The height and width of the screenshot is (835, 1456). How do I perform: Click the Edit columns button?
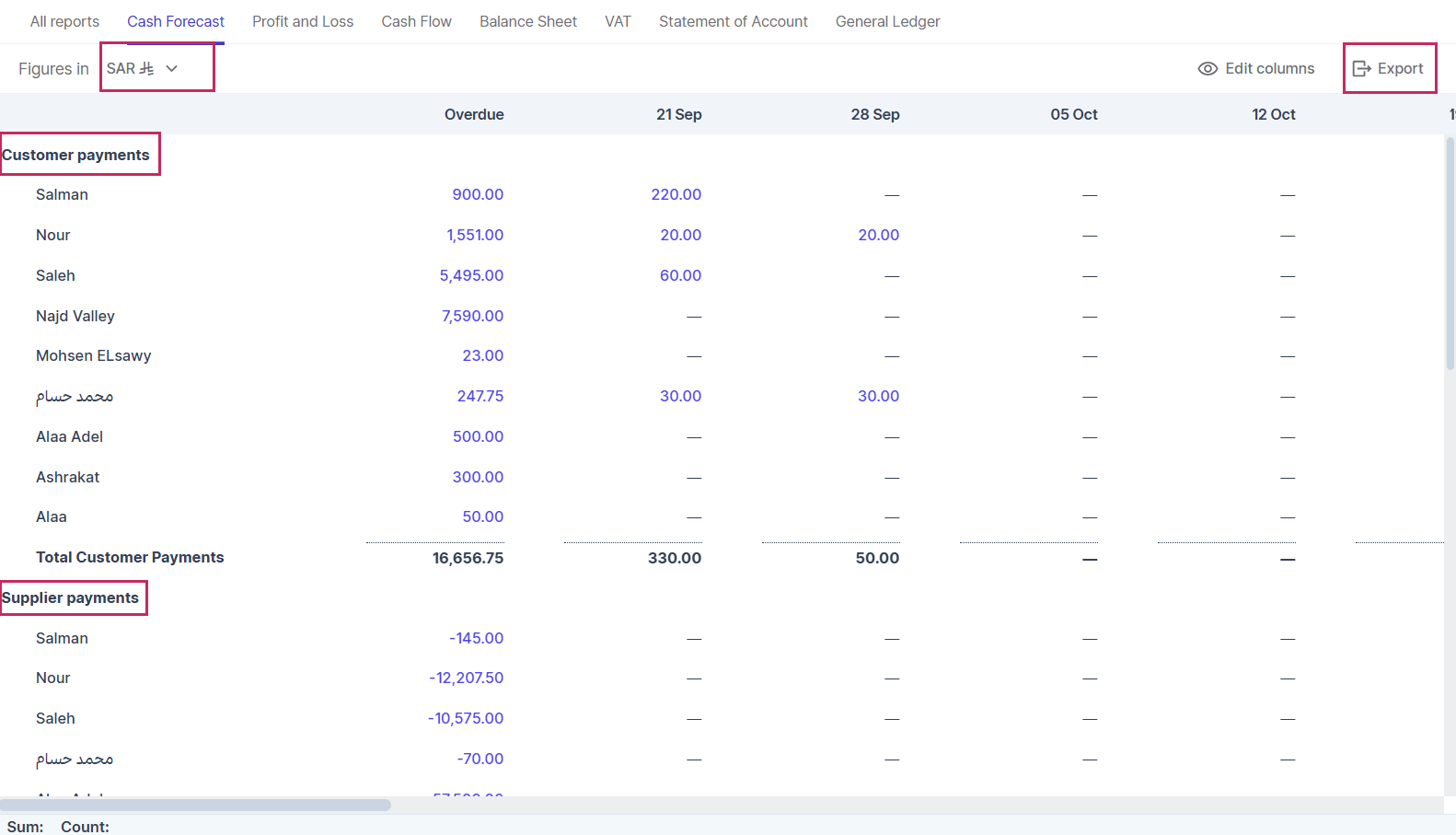click(x=1256, y=69)
